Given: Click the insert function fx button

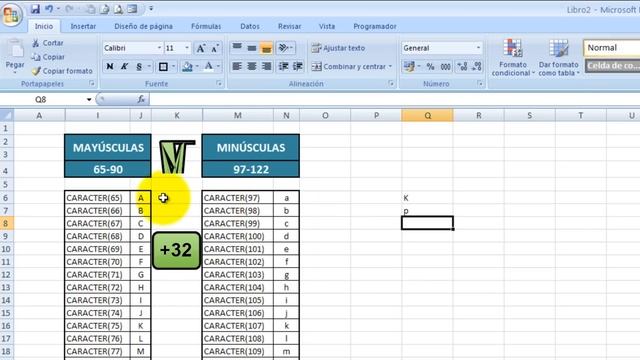Looking at the screenshot, I should tap(141, 99).
